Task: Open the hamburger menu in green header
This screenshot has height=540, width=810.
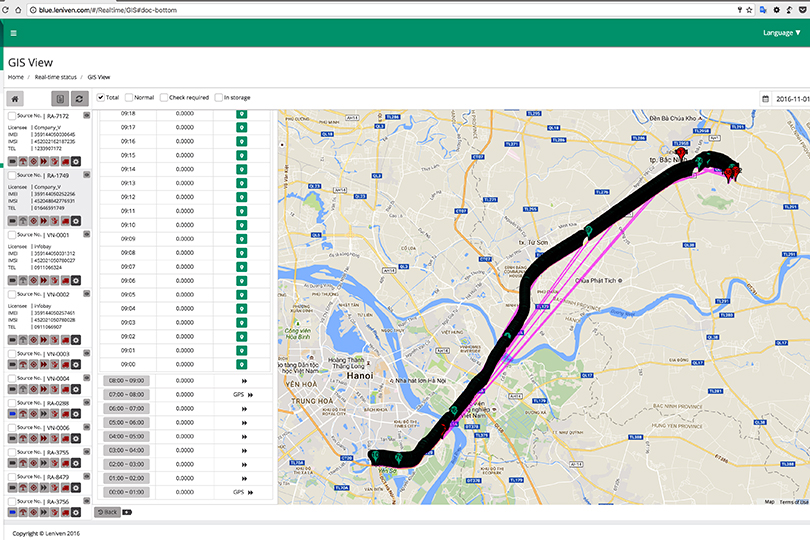Action: point(13,33)
